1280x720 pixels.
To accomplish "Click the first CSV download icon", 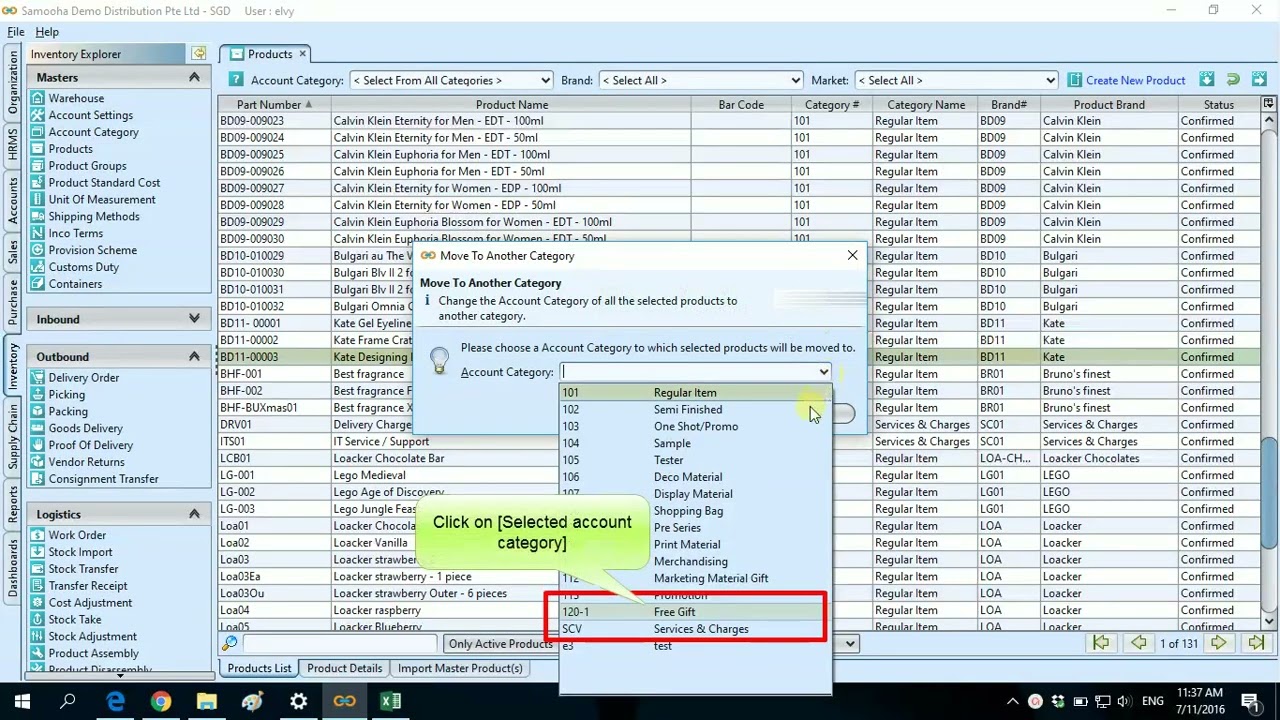I will click(1207, 80).
